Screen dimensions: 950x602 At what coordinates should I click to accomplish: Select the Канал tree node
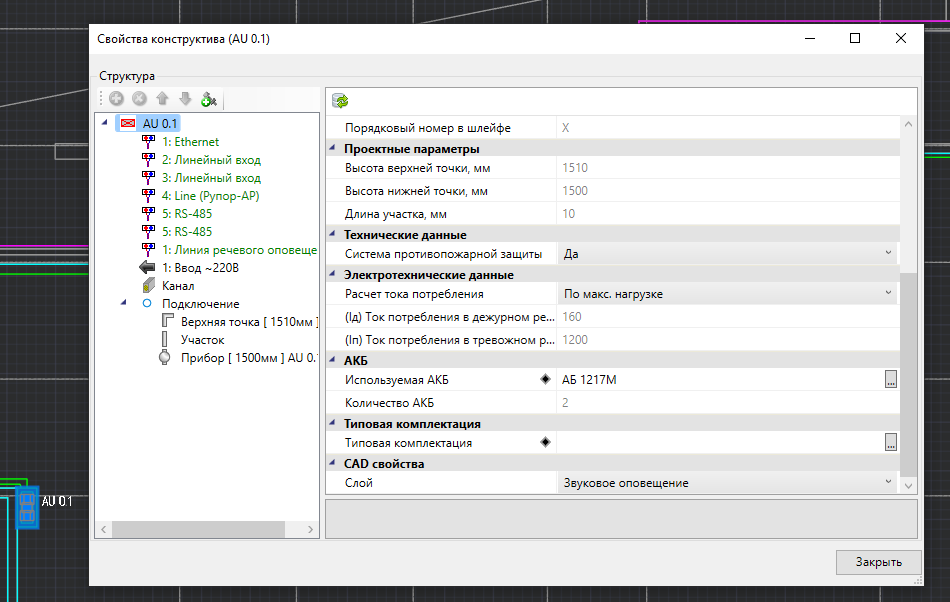pyautogui.click(x=178, y=286)
